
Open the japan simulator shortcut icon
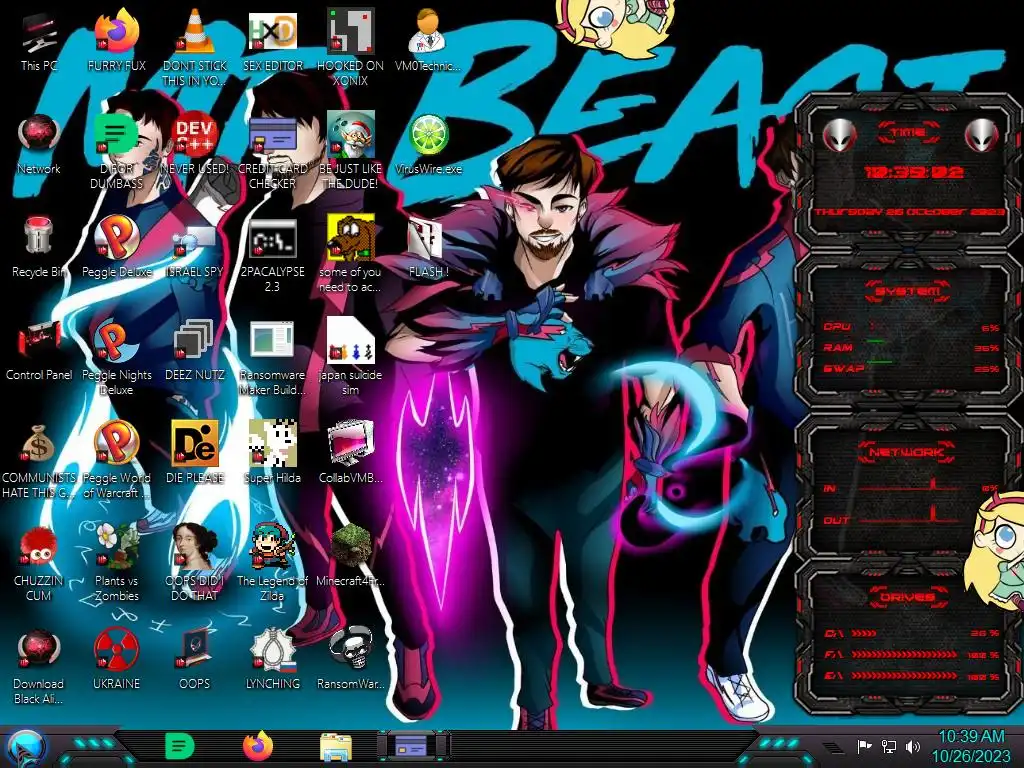pos(350,358)
